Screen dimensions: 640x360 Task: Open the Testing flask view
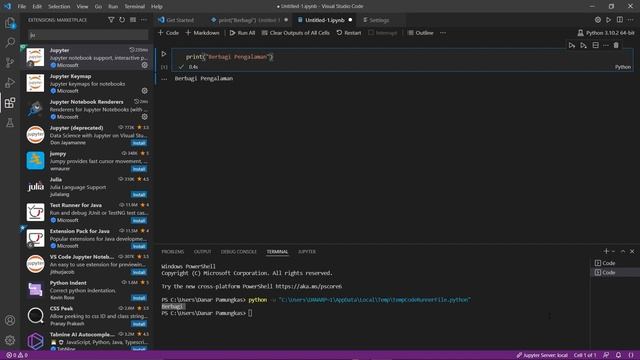pos(10,122)
